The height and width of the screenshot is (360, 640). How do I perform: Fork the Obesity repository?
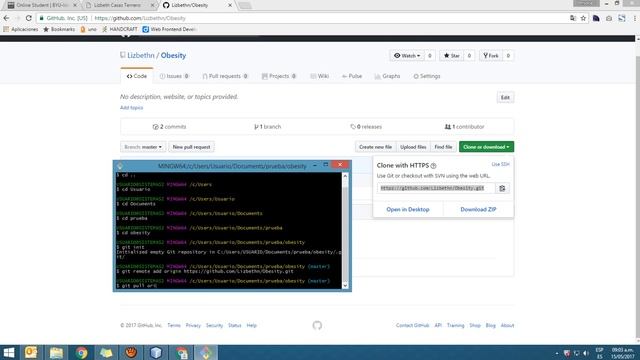[x=491, y=56]
